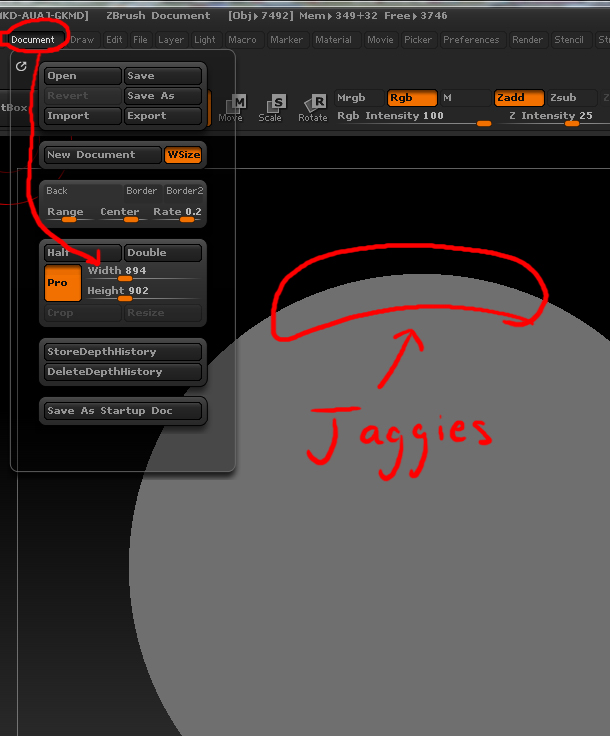Click the Center slider
Image resolution: width=610 pixels, height=736 pixels.
pyautogui.click(x=122, y=214)
